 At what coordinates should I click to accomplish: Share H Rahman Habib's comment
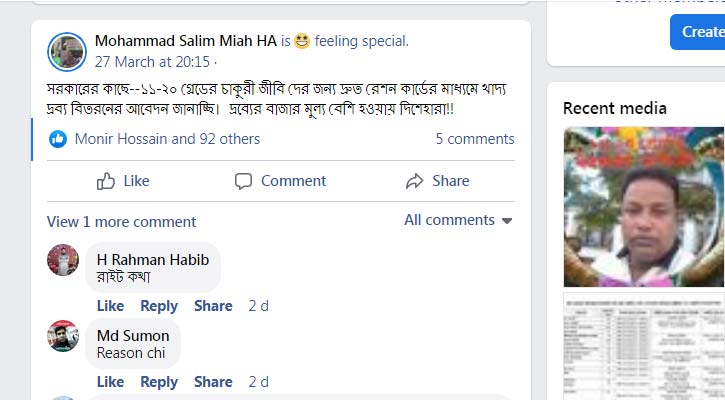coord(213,306)
